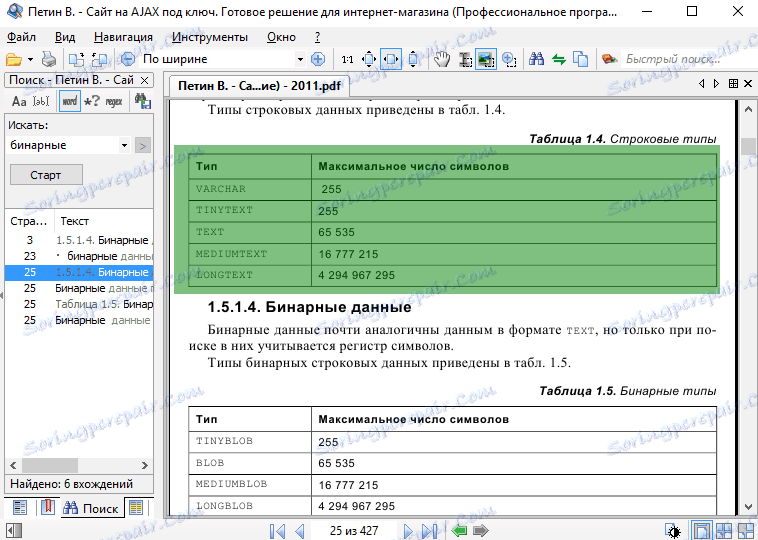Open the folder icon dropdown arrow
758x540 pixels.
pyautogui.click(x=30, y=60)
